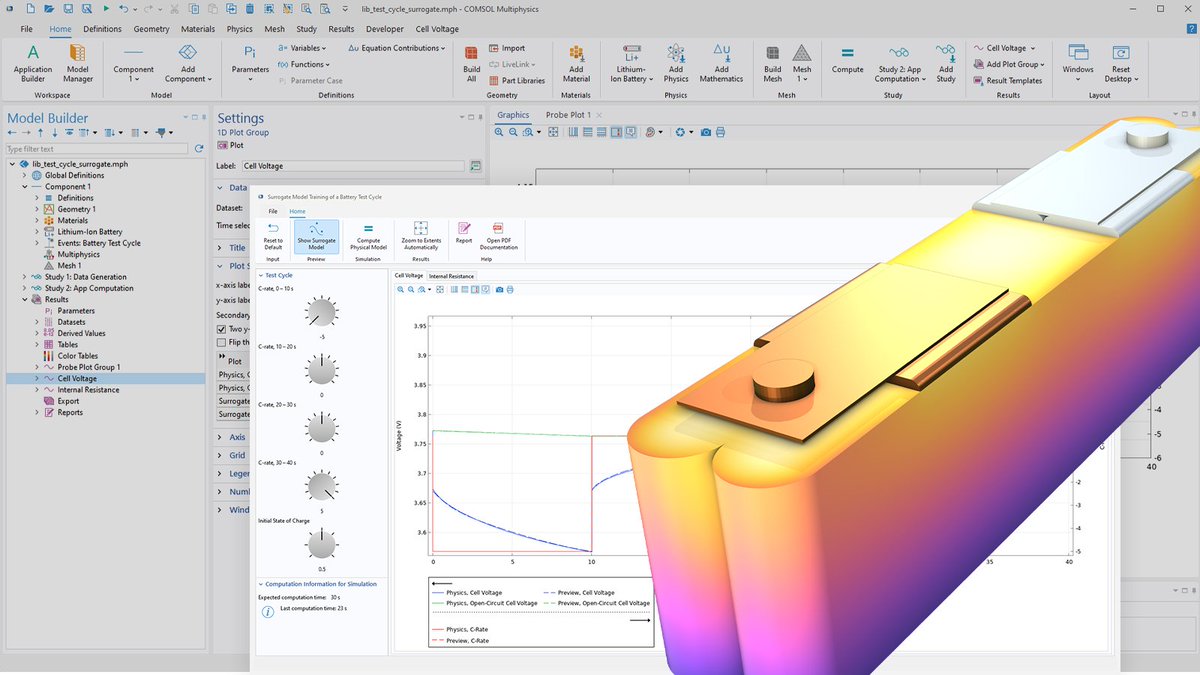
Task: Select Internal Resistance in Model Builder tree
Action: coord(88,390)
